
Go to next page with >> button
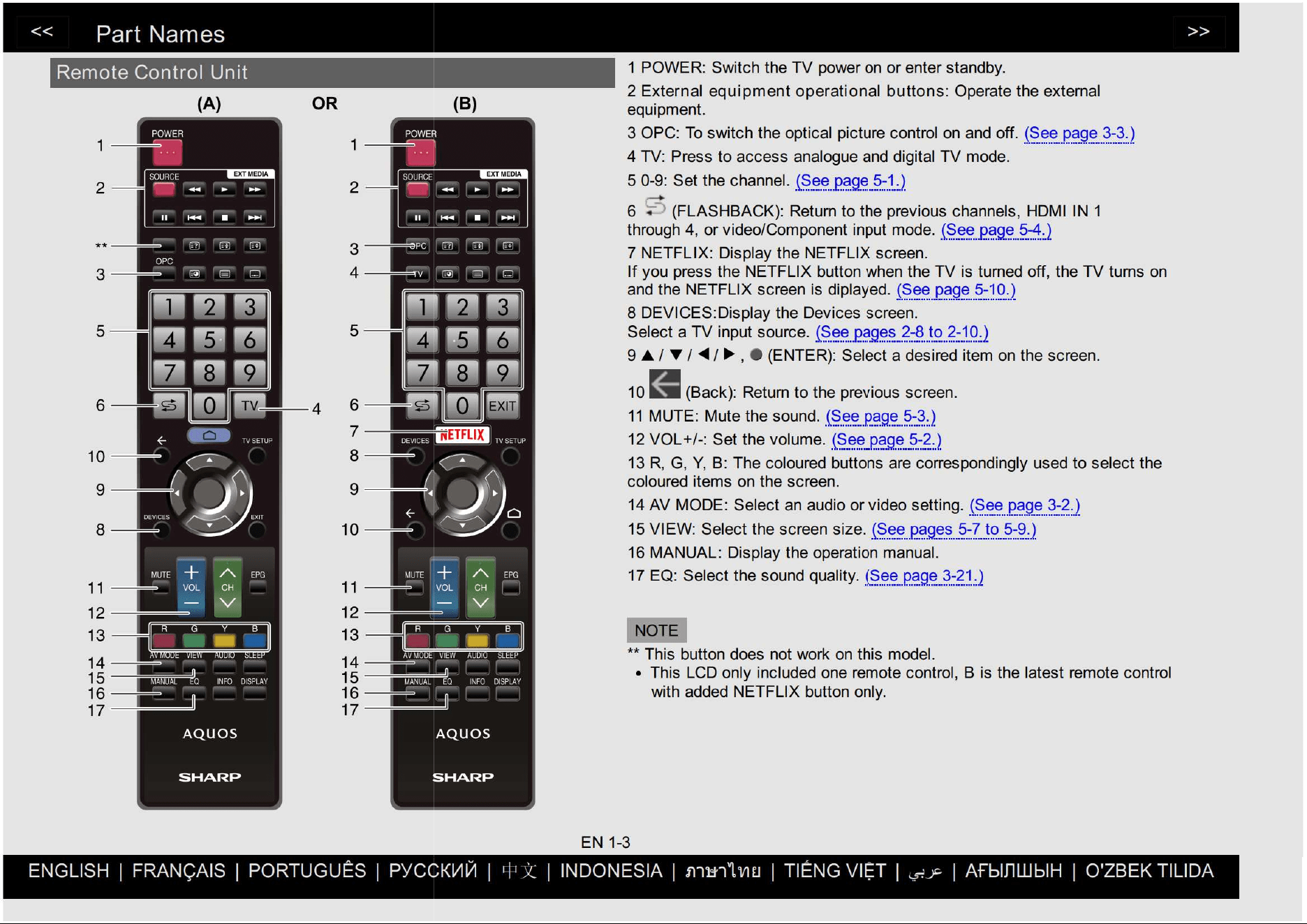click(1198, 31)
